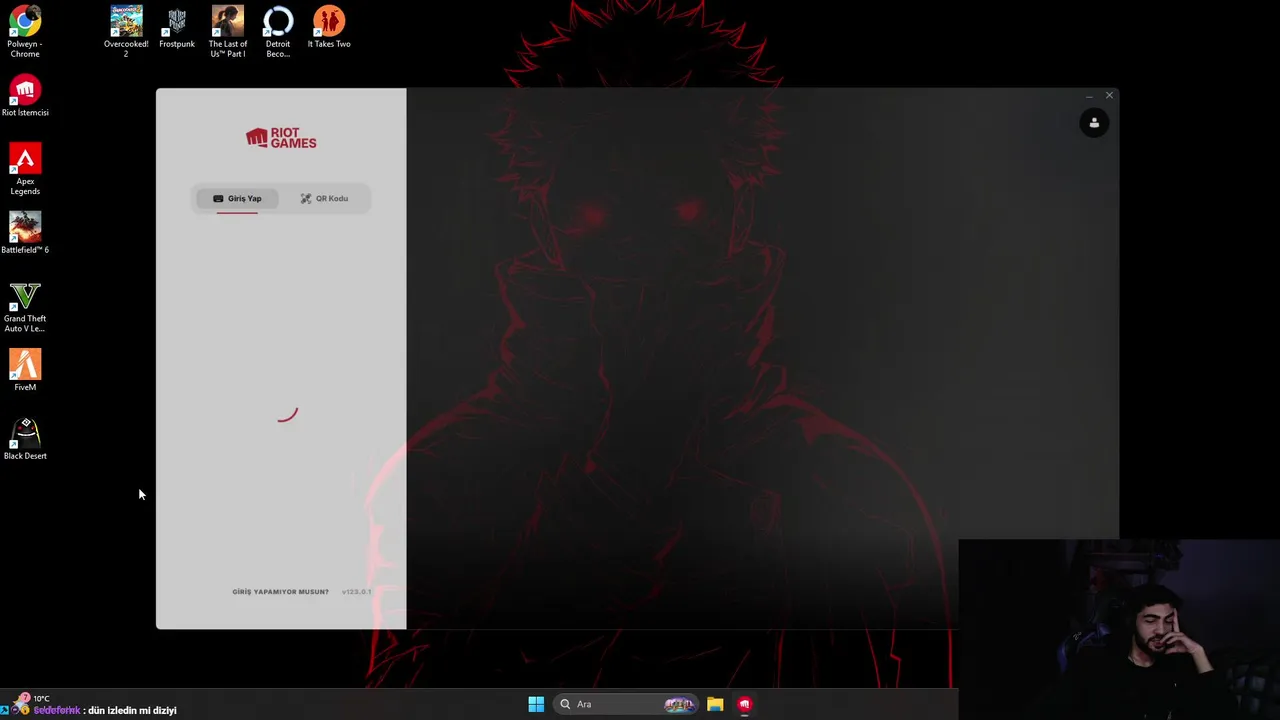Open the Polweyn Chrome desktop shortcut
1280x720 pixels.
coord(25,31)
